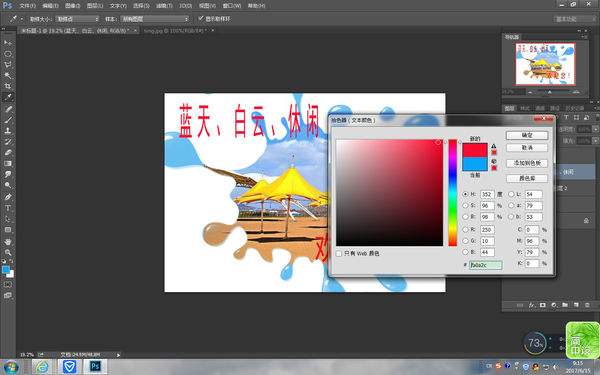The height and width of the screenshot is (375, 600).
Task: Select the S radio button
Action: (465, 205)
